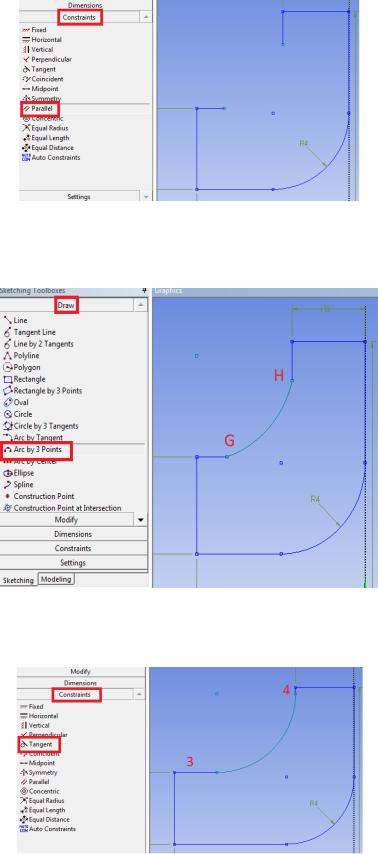Click down arrow beside top Settings header
This screenshot has width=378, height=854.
146,197
